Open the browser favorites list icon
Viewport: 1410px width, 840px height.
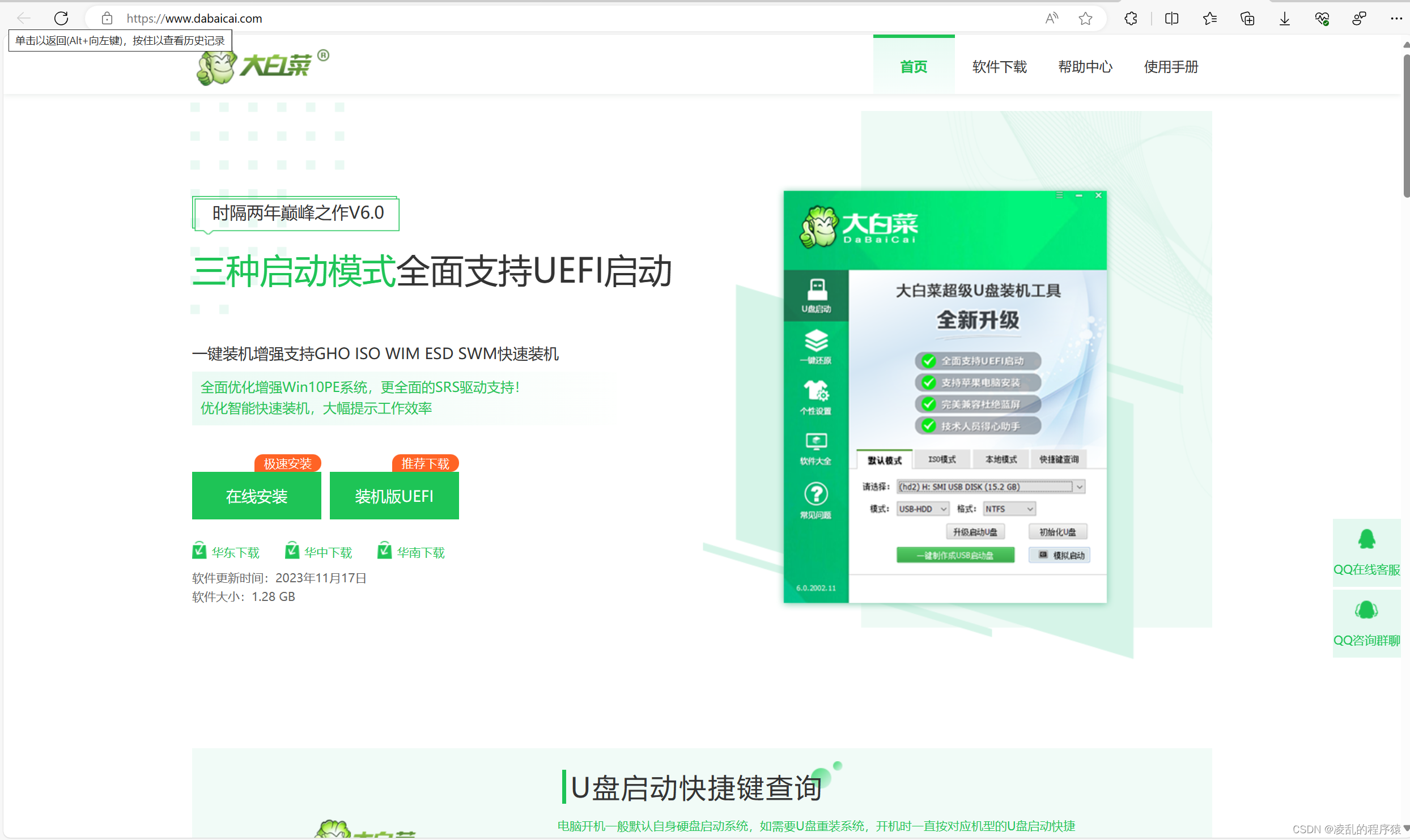point(1209,19)
